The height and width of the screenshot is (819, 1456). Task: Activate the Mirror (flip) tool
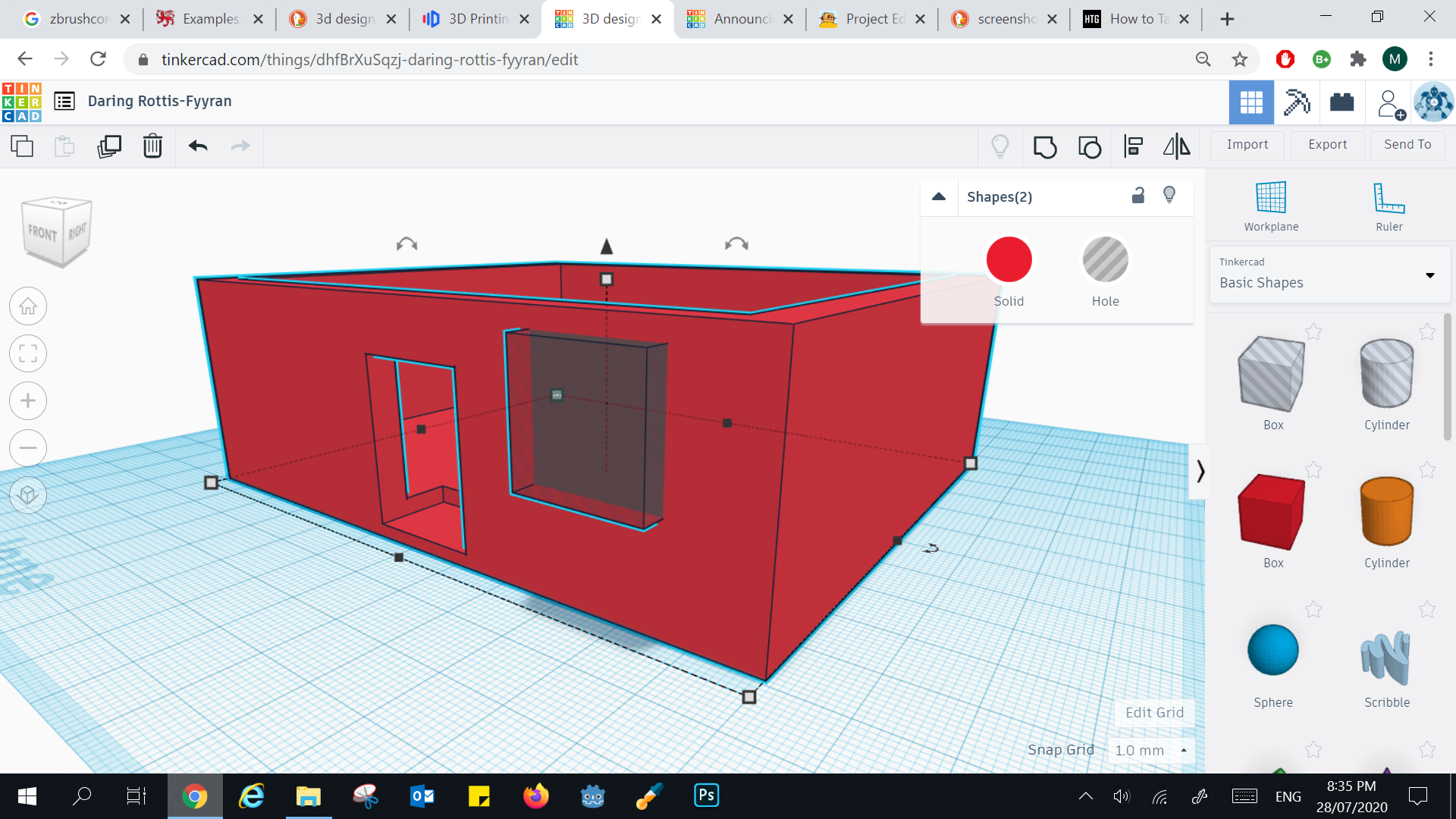(x=1175, y=146)
